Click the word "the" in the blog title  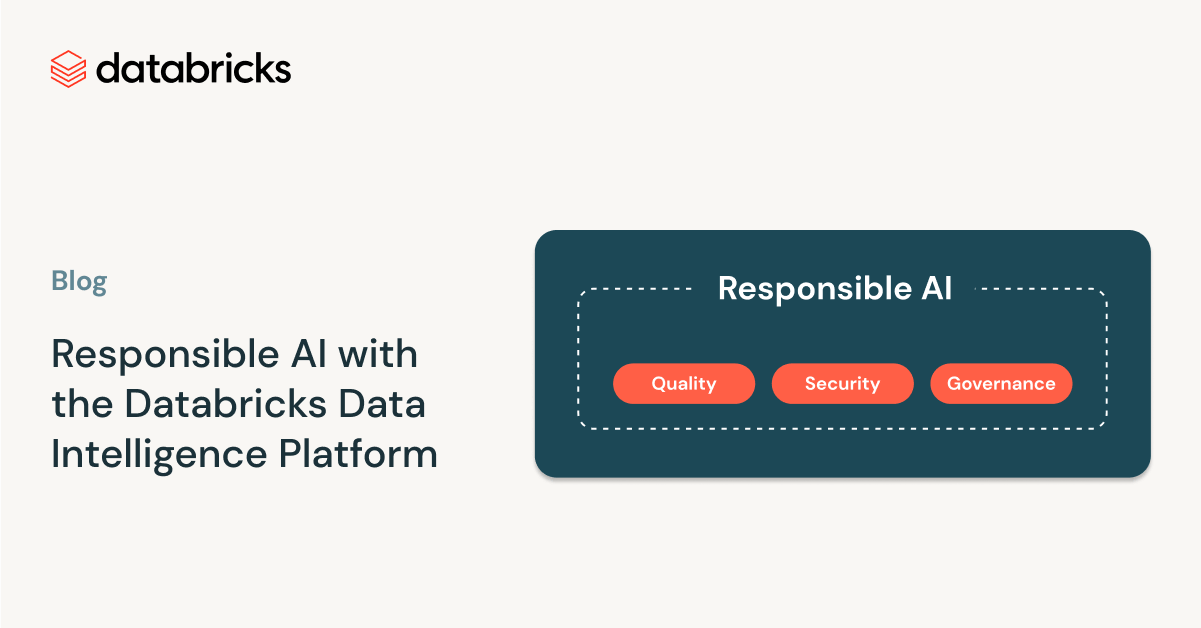(x=81, y=405)
